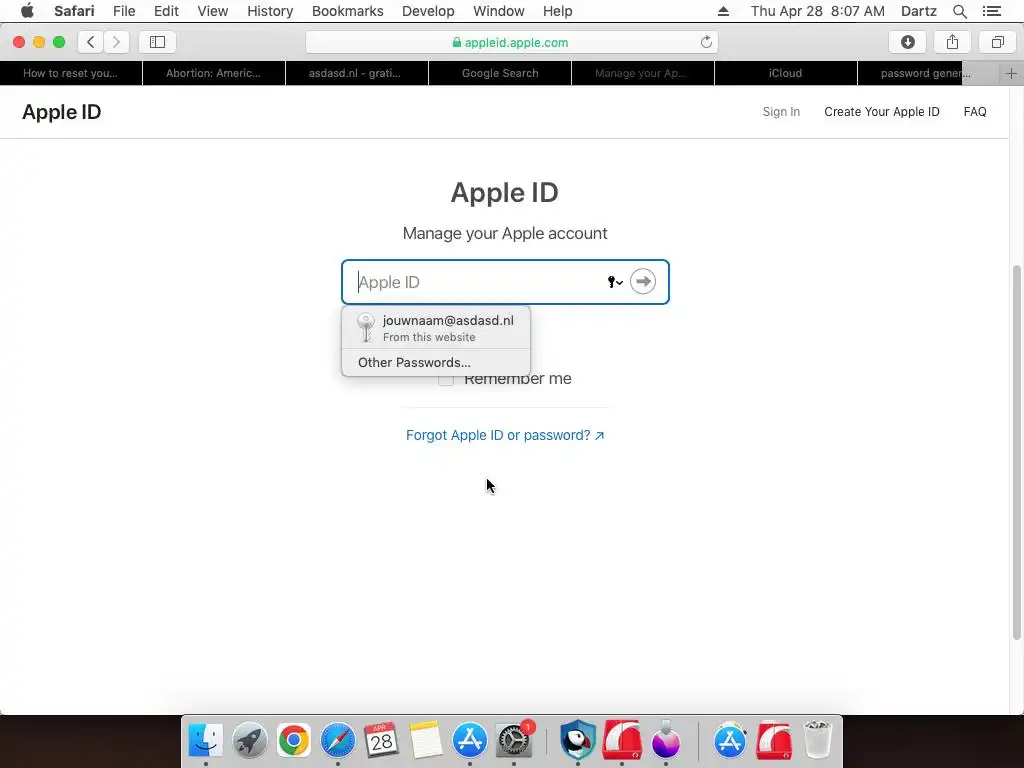This screenshot has width=1024, height=768.
Task: Reload the appleid.apple.com page
Action: point(706,42)
